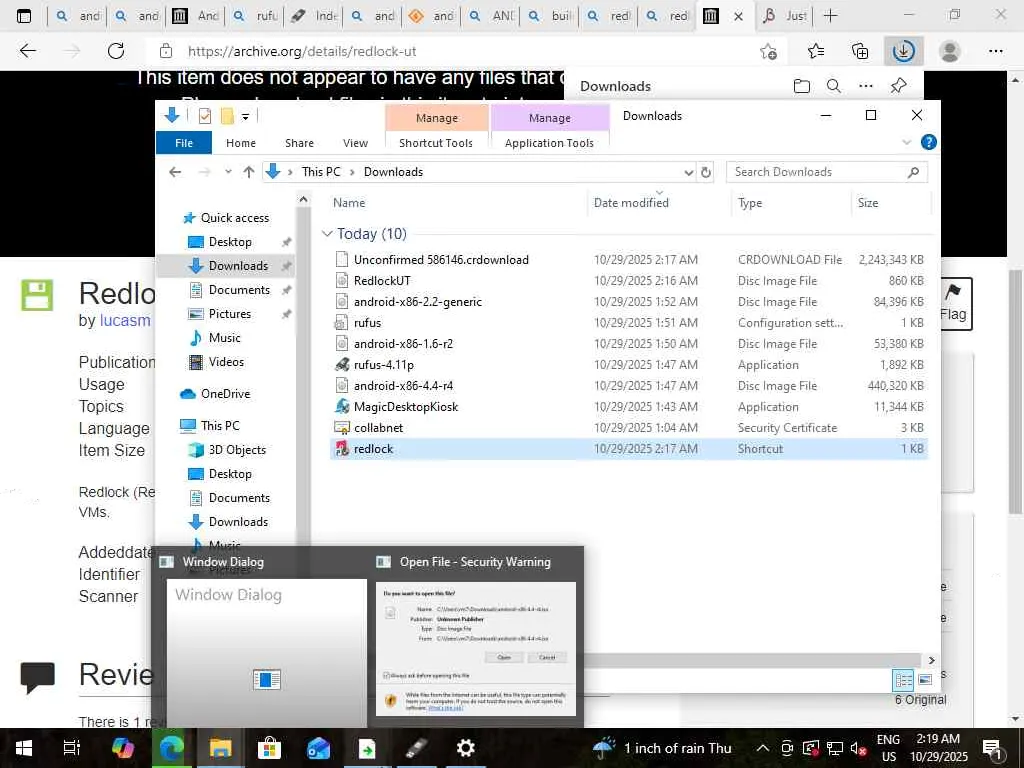Open Microsoft Store from the taskbar

click(269, 748)
